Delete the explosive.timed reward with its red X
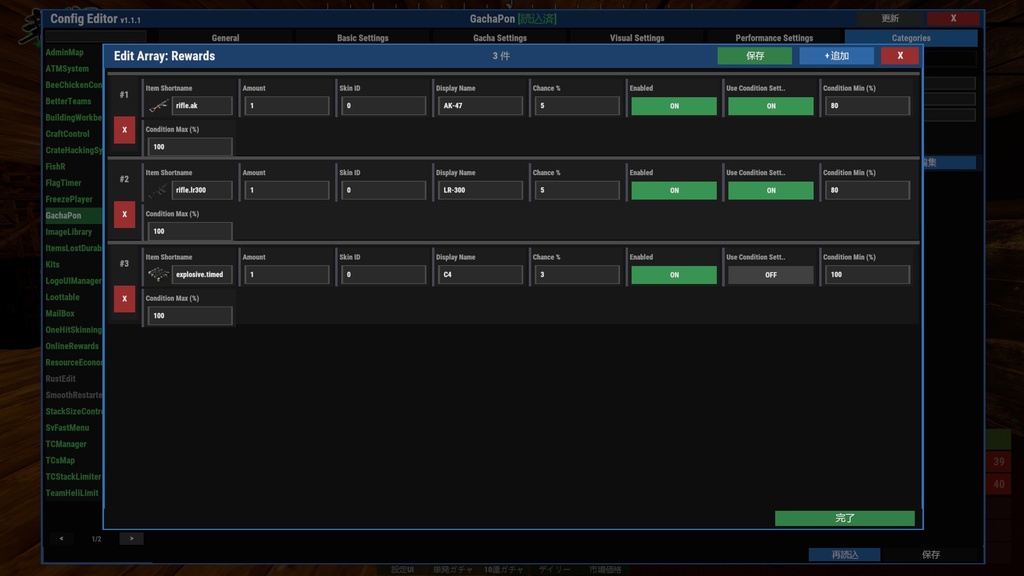Screen dimensions: 1024x576 point(124,298)
